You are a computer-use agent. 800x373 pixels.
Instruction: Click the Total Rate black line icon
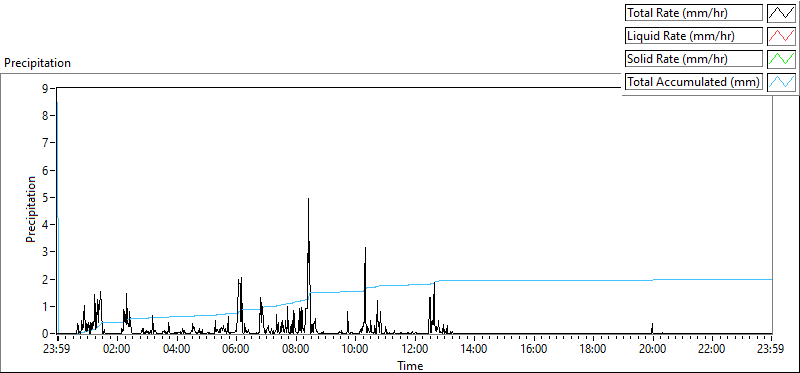tap(782, 13)
